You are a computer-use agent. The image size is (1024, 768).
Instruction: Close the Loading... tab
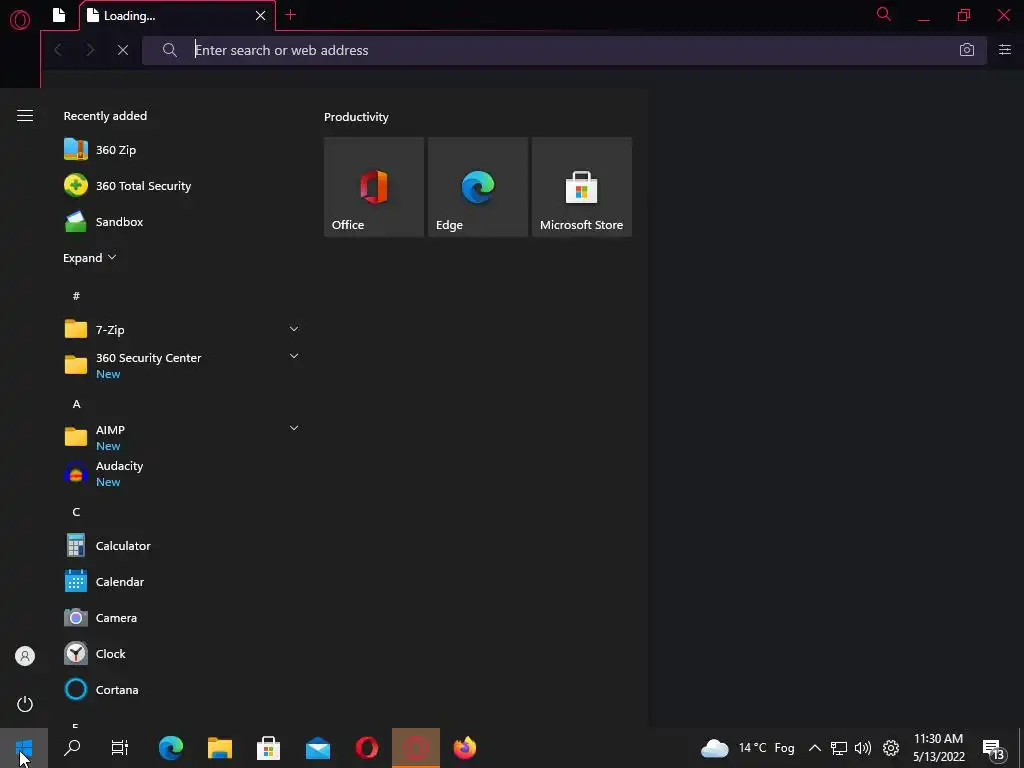[261, 16]
